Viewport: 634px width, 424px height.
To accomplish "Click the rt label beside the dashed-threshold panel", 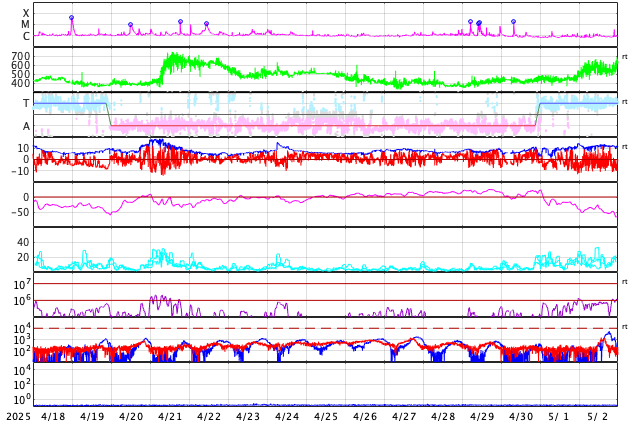I will 625,327.
